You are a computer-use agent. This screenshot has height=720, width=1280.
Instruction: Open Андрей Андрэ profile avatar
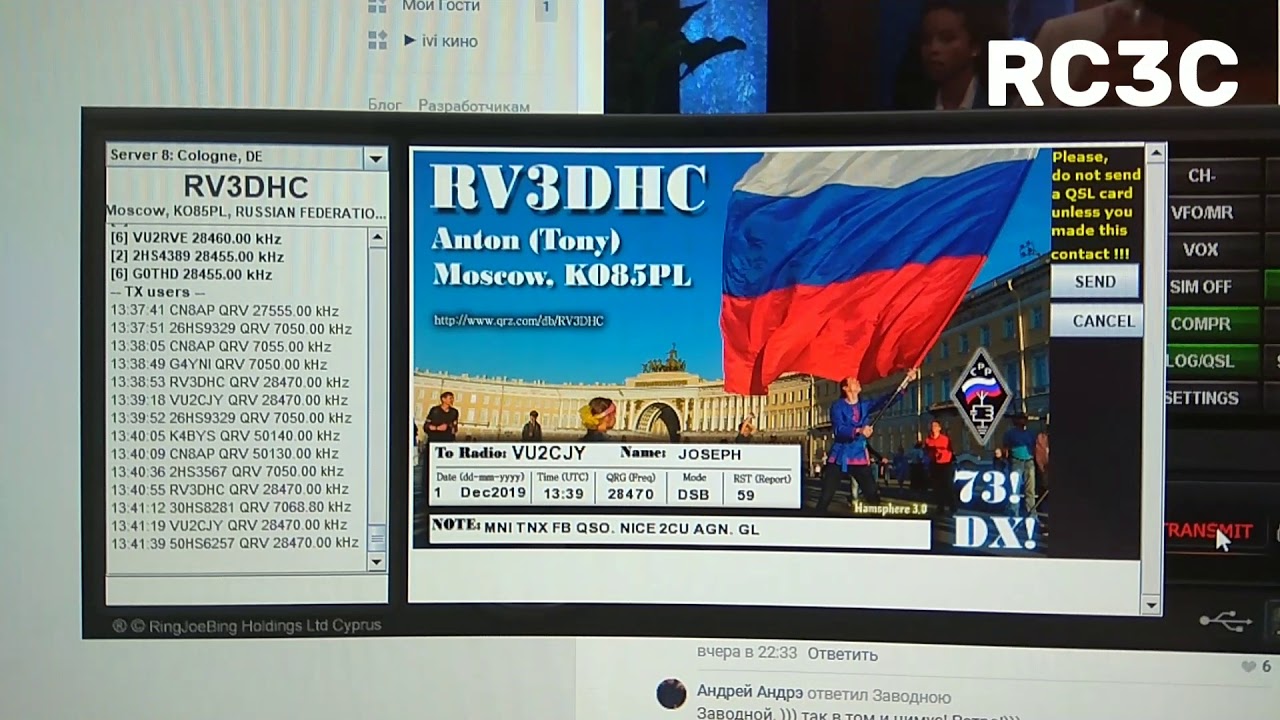(671, 693)
